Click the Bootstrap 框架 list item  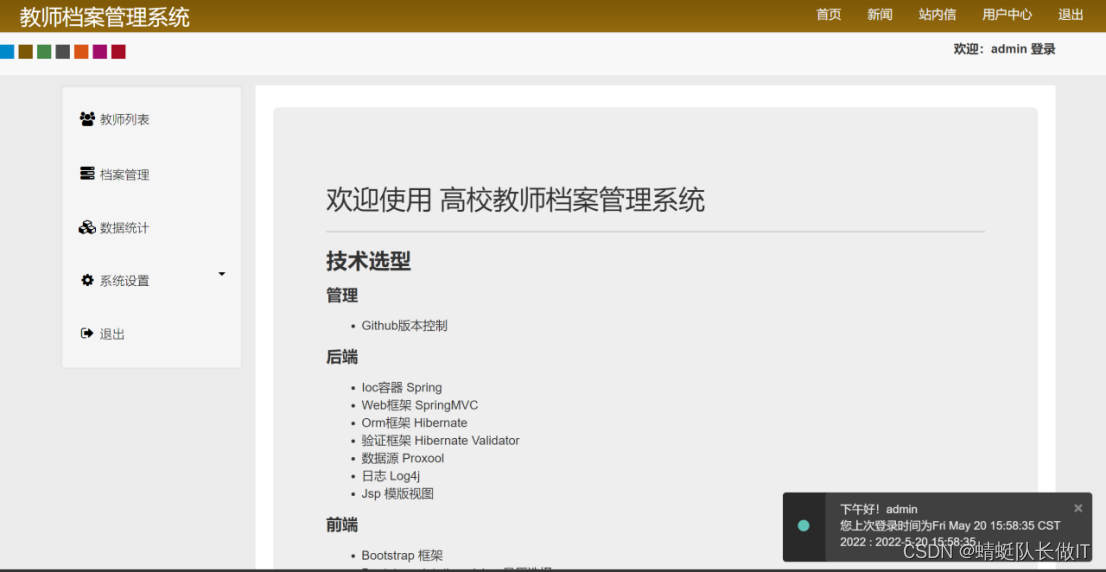tap(402, 556)
